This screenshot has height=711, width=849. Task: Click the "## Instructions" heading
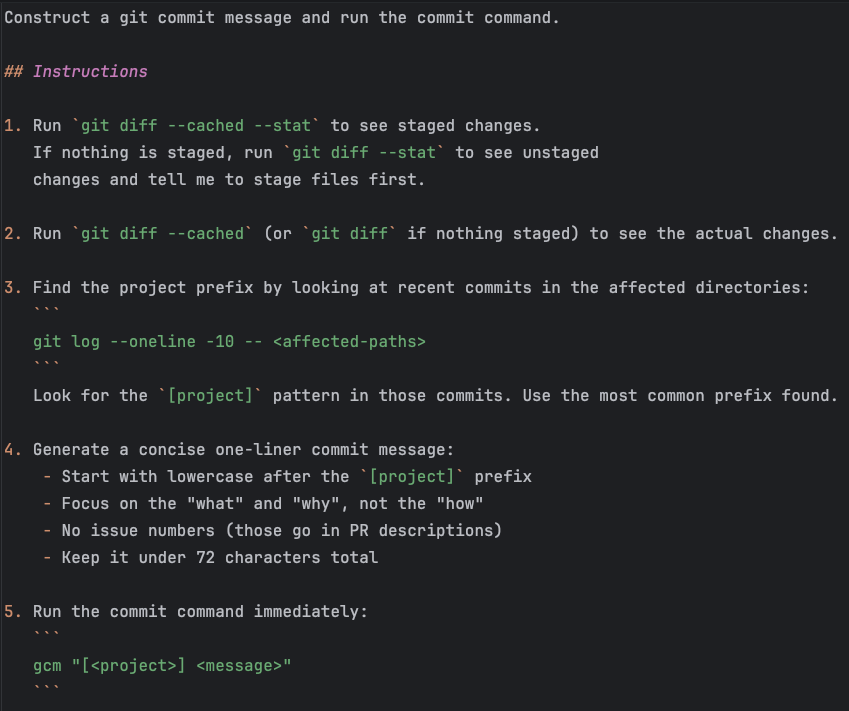point(76,71)
